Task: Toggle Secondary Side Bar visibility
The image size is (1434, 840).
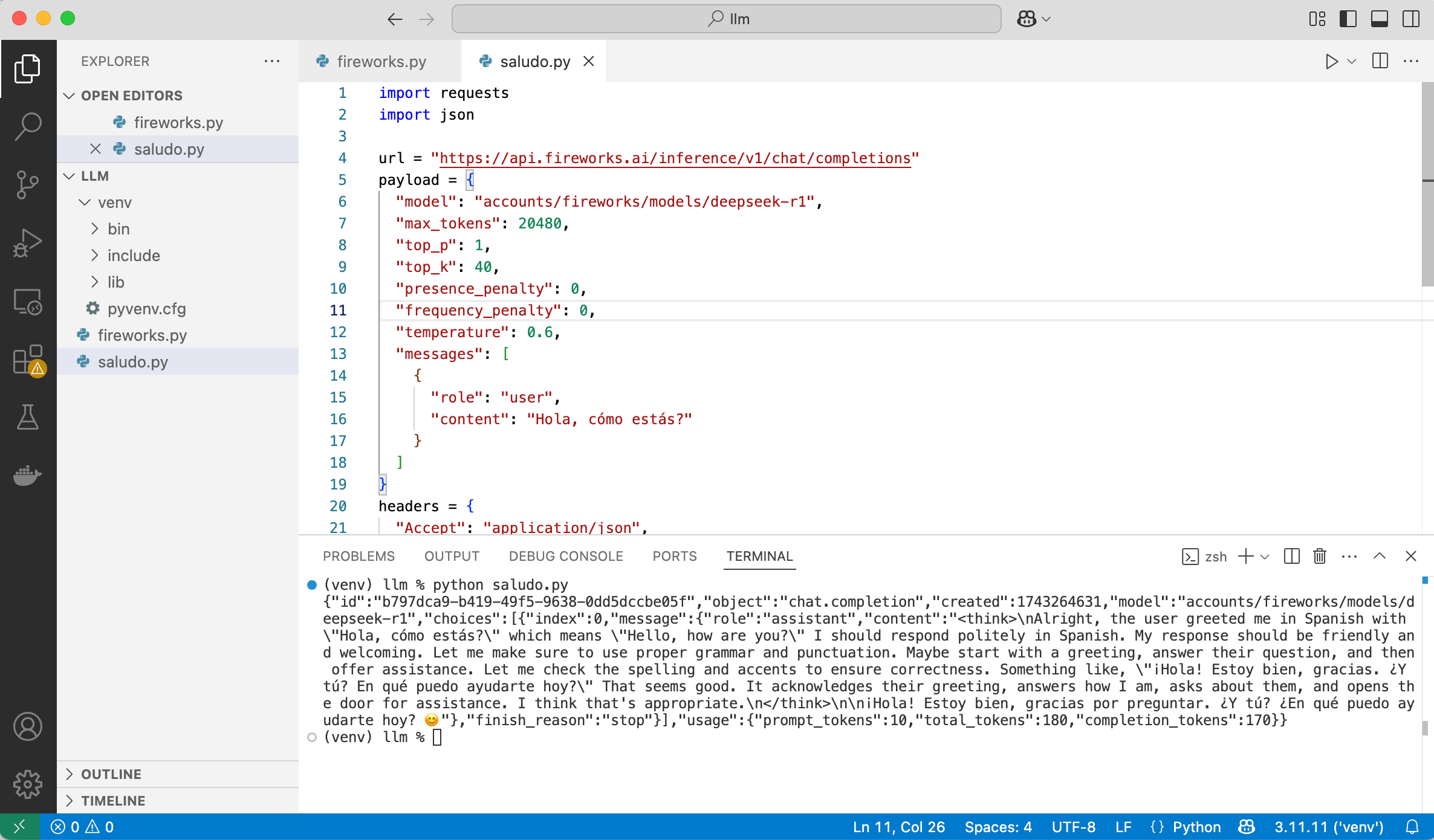Action: click(1411, 19)
